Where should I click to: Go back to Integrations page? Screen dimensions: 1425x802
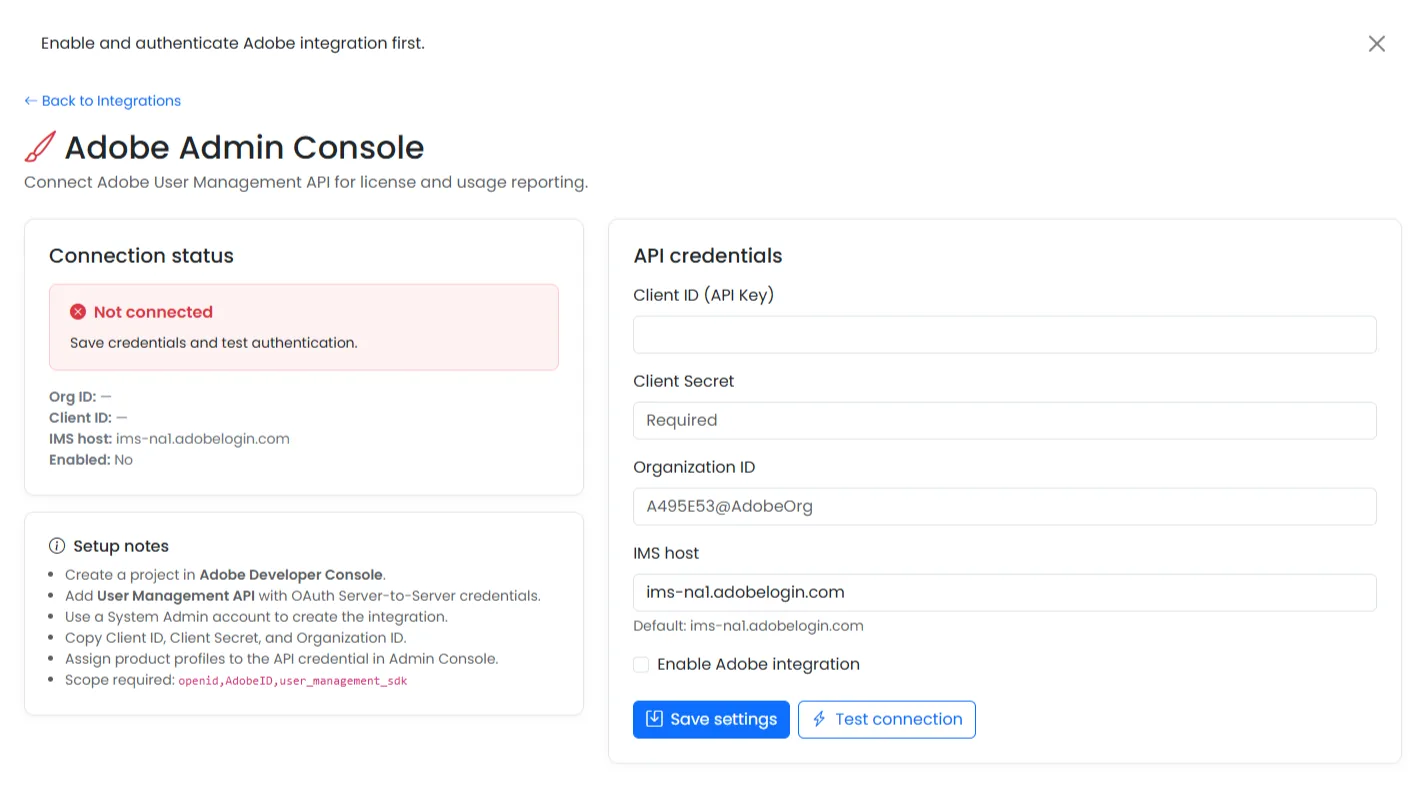(102, 101)
